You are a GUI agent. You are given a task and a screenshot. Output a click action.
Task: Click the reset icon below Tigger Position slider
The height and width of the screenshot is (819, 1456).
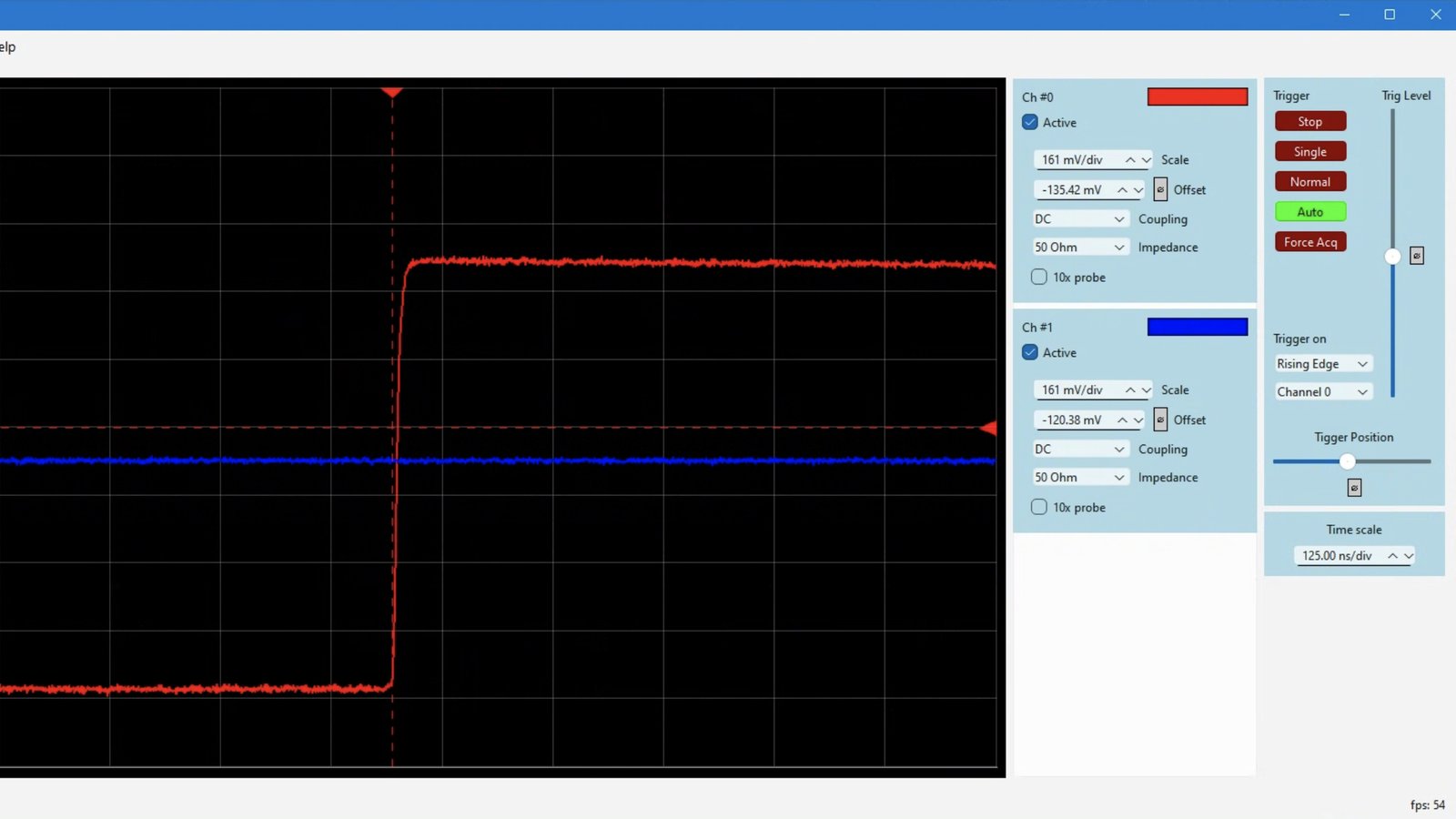[x=1354, y=489]
